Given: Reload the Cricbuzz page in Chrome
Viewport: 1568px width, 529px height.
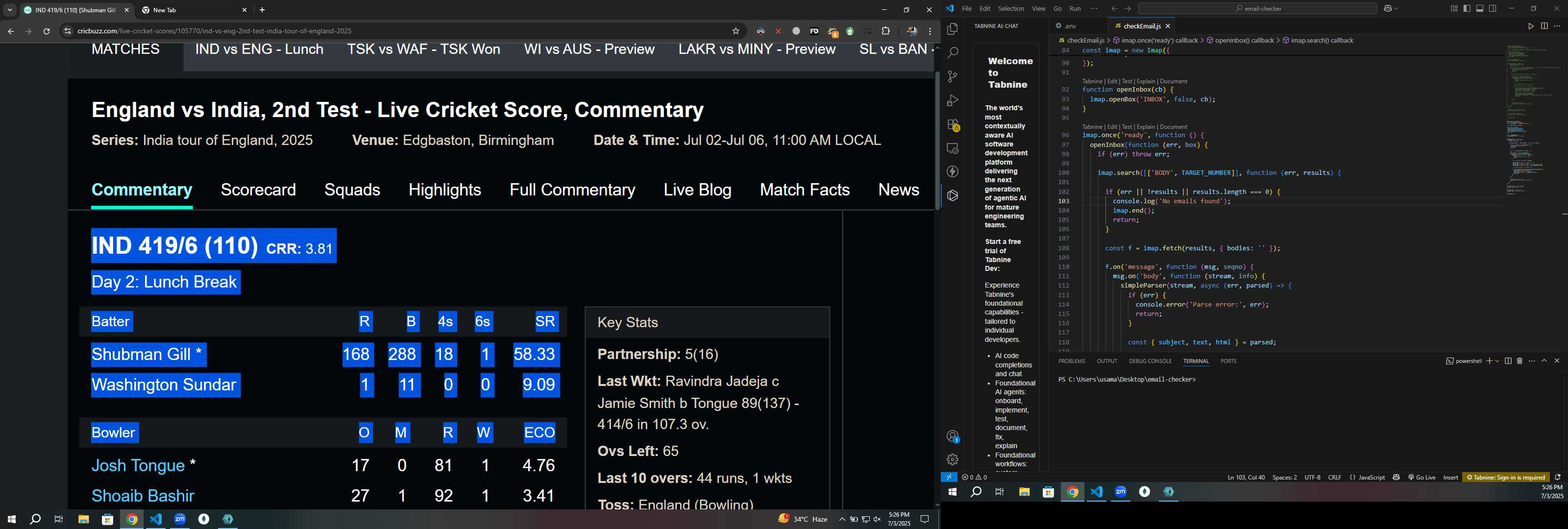Looking at the screenshot, I should (x=46, y=31).
